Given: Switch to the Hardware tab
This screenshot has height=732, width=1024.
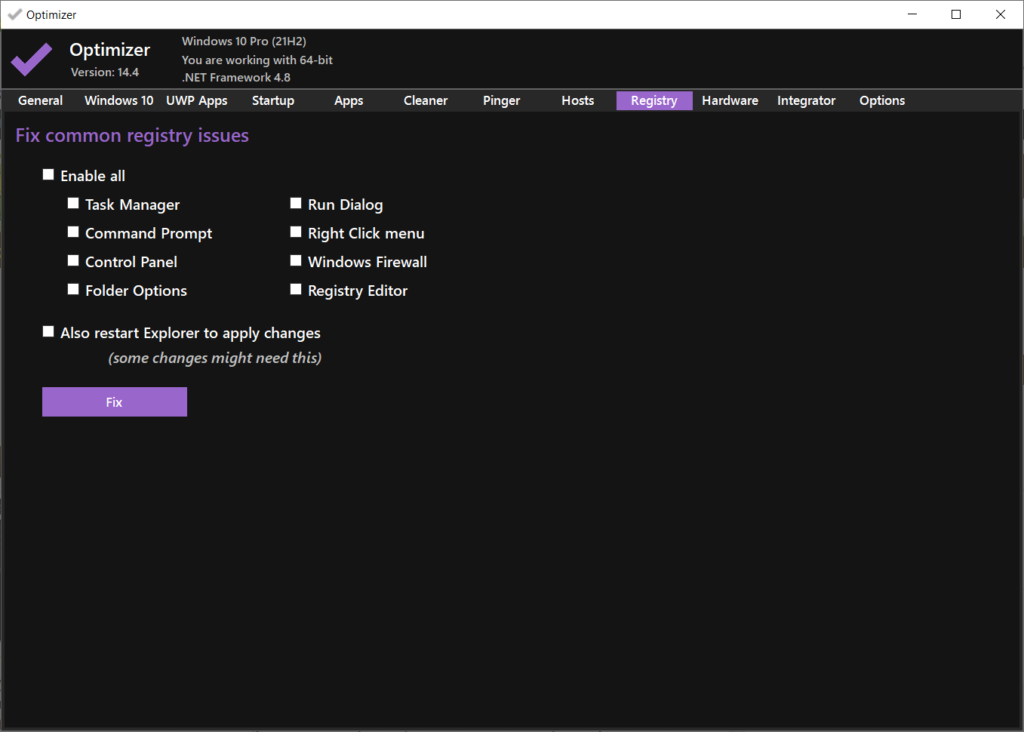Looking at the screenshot, I should coord(730,101).
